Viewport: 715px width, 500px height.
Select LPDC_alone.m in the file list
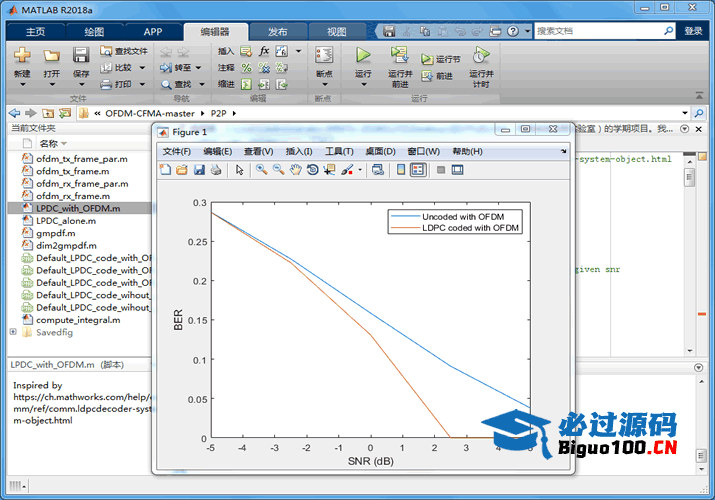coord(66,221)
